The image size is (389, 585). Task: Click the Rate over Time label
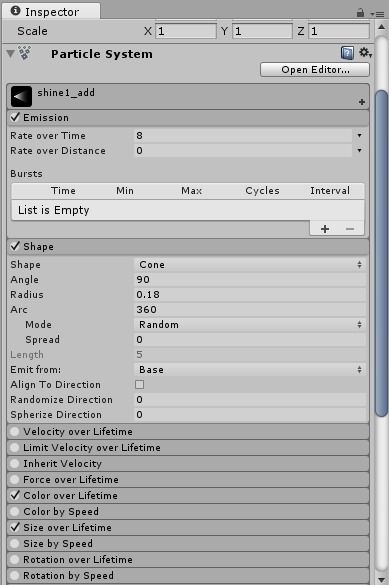[48, 135]
